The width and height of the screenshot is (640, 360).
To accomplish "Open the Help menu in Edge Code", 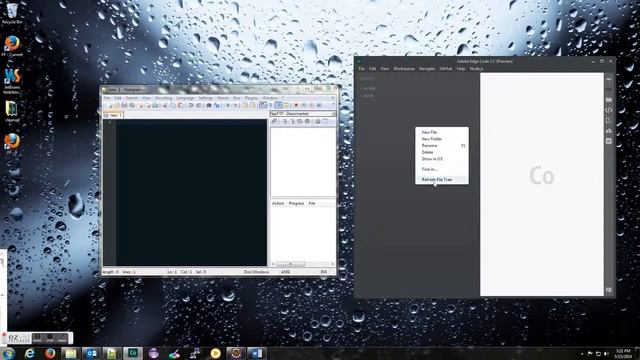I will coord(461,69).
